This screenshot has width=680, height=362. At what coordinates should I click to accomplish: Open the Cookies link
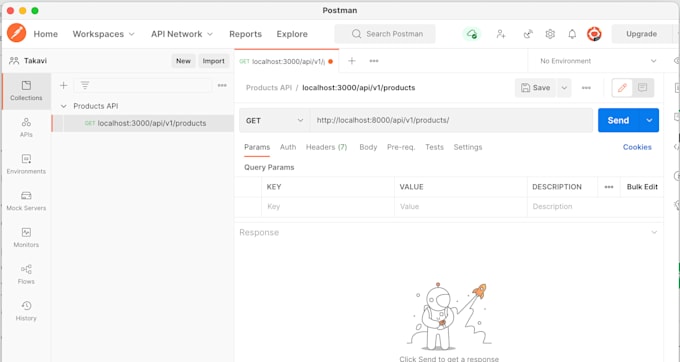tap(637, 147)
